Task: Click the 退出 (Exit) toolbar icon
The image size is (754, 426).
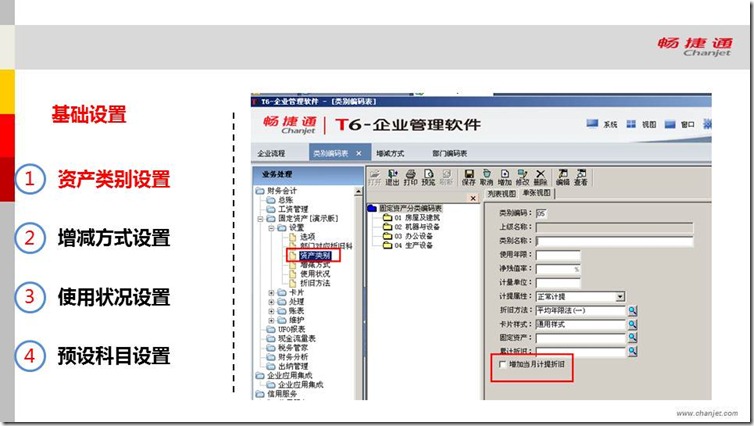Action: pyautogui.click(x=392, y=177)
